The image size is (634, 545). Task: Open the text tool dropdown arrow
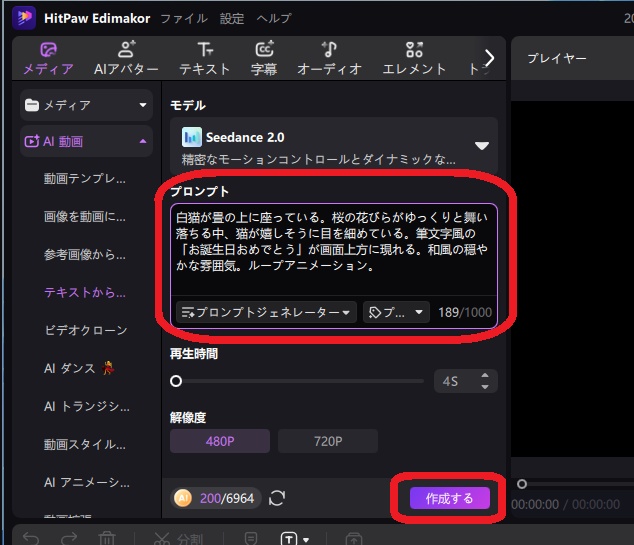(x=306, y=540)
